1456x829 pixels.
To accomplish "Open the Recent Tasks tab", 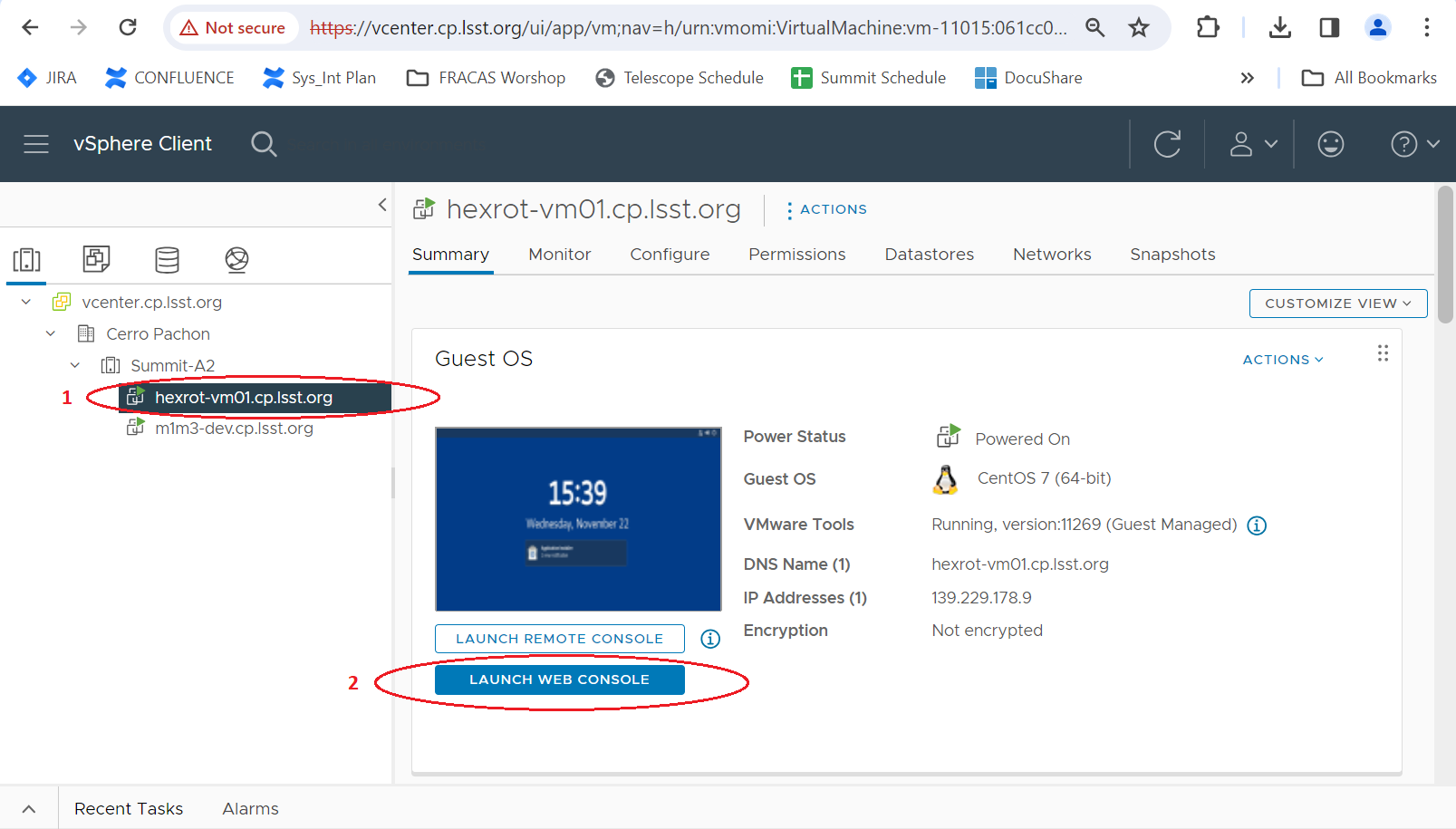I will point(129,809).
